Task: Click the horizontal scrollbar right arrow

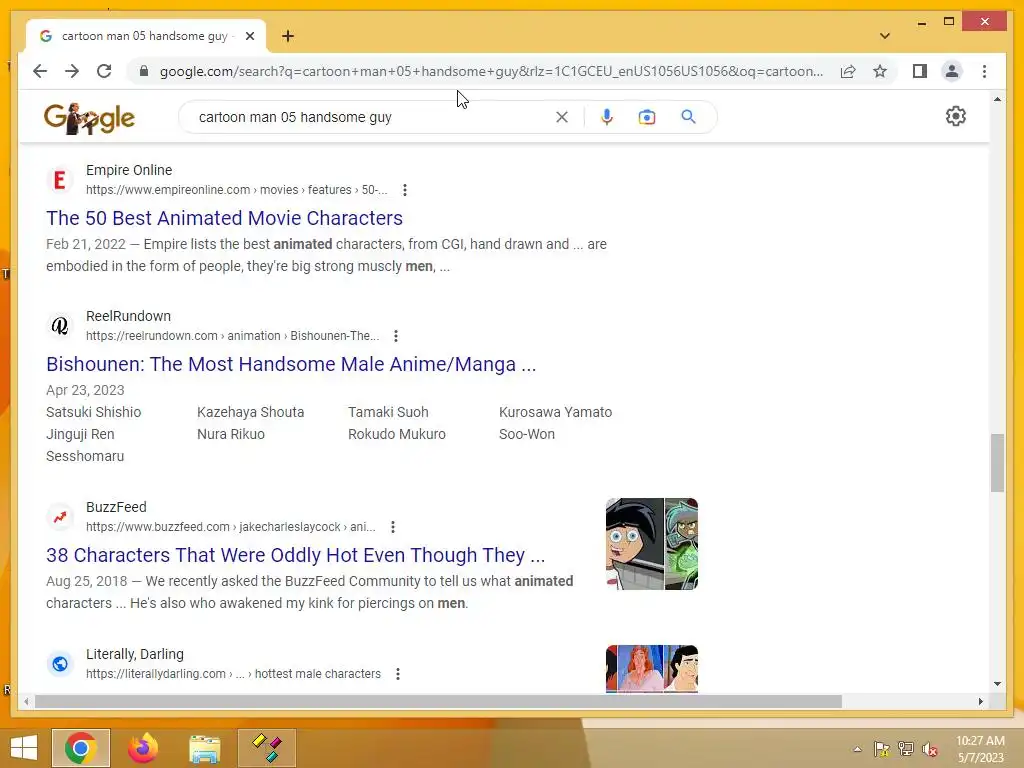Action: [980, 701]
